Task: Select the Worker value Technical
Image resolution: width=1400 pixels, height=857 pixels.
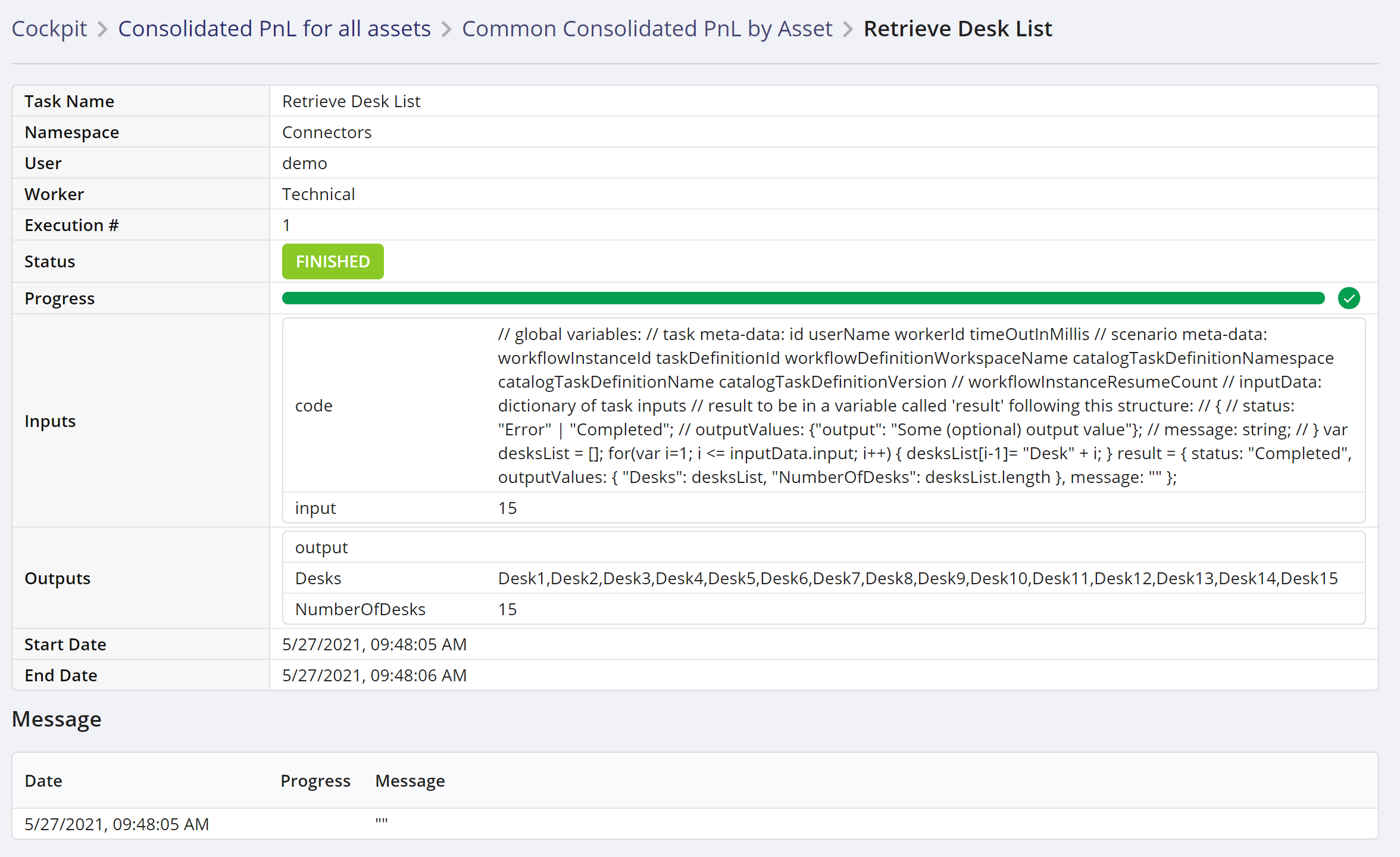Action: pos(318,194)
